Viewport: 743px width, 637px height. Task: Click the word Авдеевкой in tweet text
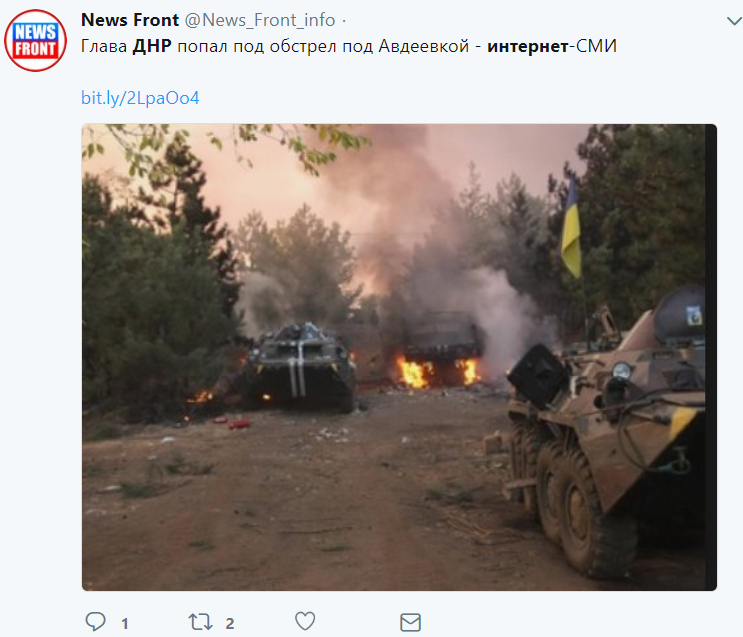[424, 46]
